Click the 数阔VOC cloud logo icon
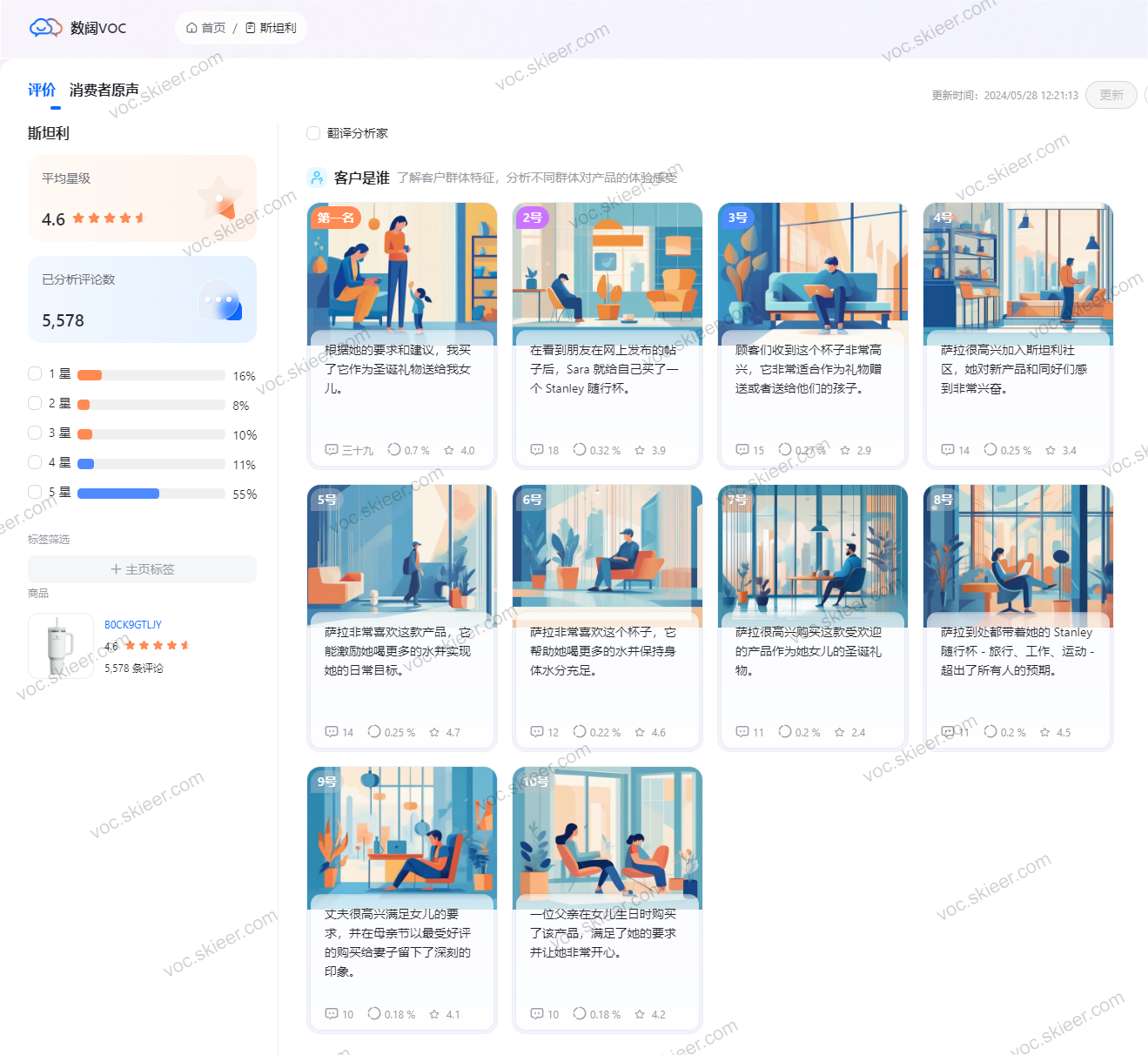Viewport: 1148px width, 1055px height. click(45, 28)
